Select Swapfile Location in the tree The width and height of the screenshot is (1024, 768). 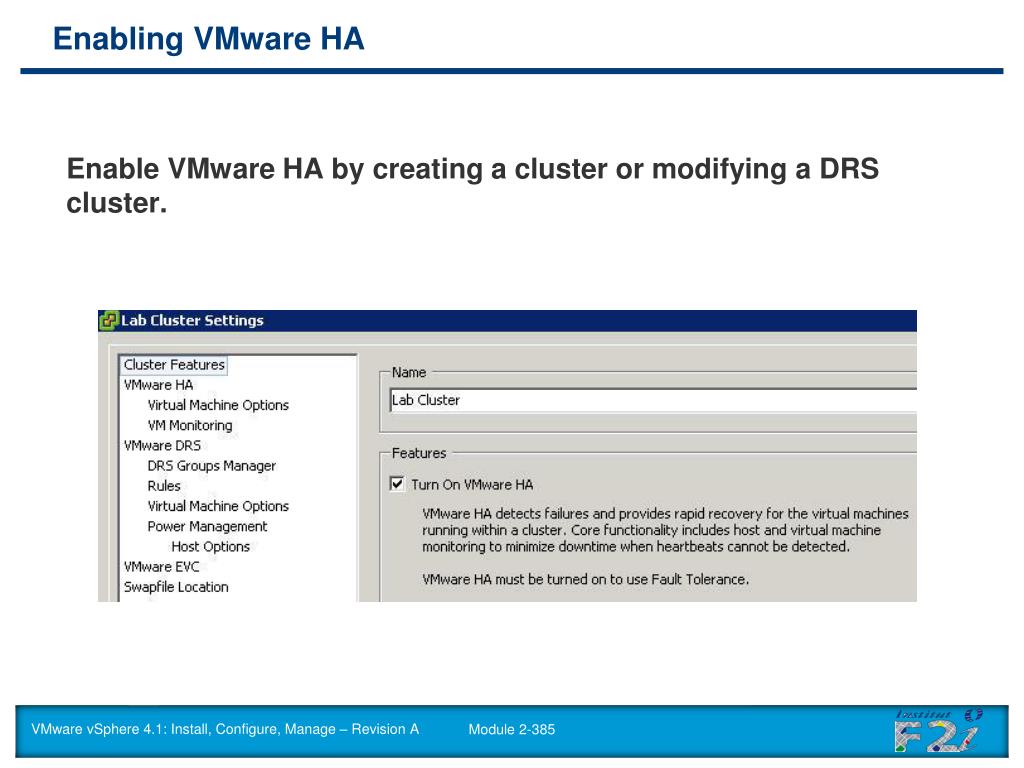(176, 587)
